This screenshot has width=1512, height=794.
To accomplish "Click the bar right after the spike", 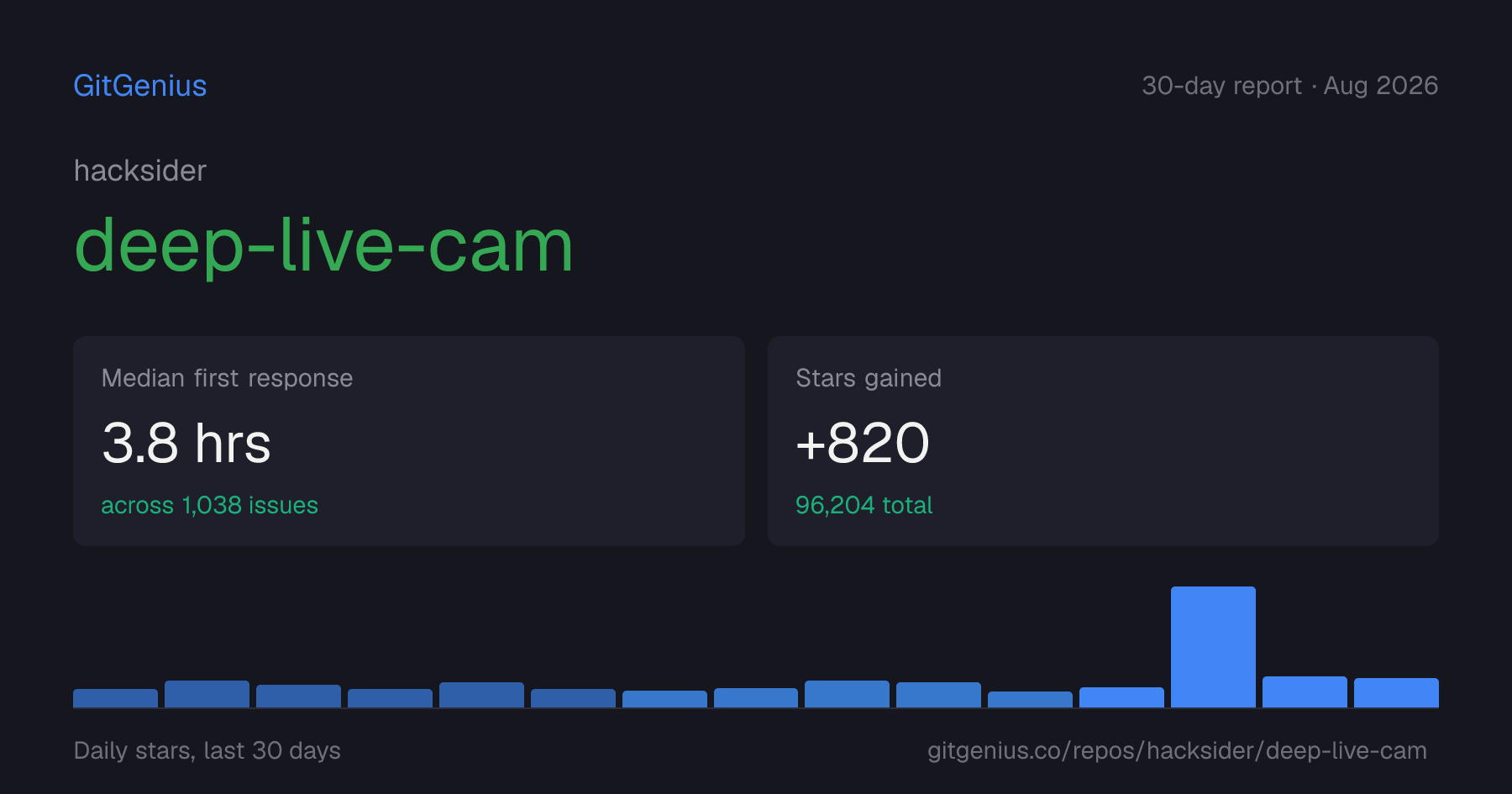I will click(x=1305, y=691).
